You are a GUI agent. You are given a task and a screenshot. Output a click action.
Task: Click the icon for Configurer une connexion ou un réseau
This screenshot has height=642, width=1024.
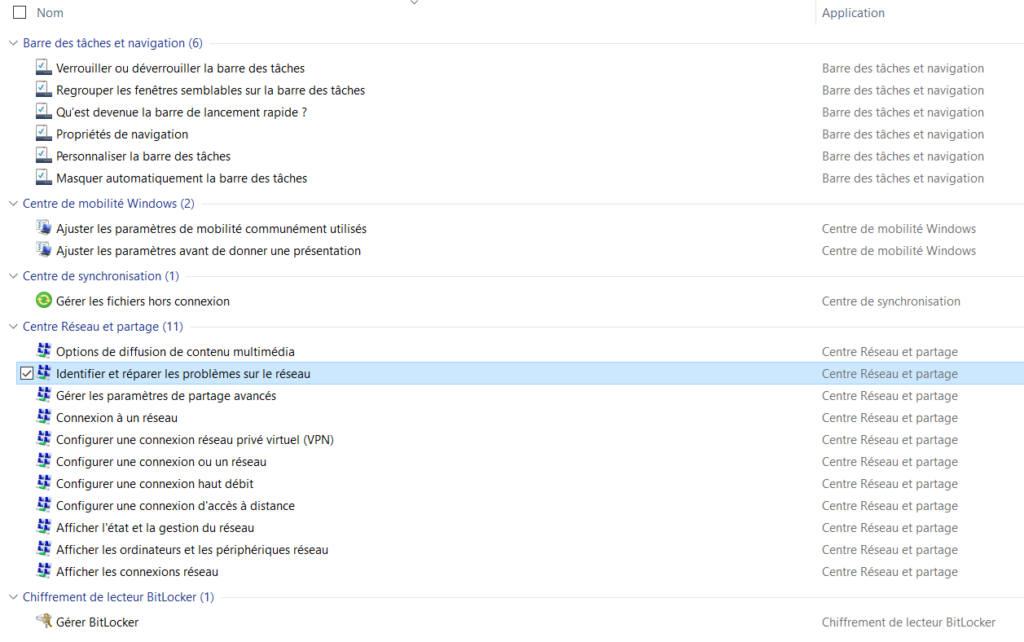click(43, 462)
